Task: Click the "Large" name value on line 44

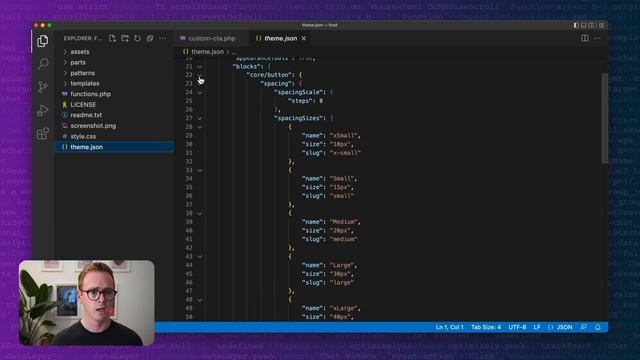Action: pyautogui.click(x=343, y=265)
